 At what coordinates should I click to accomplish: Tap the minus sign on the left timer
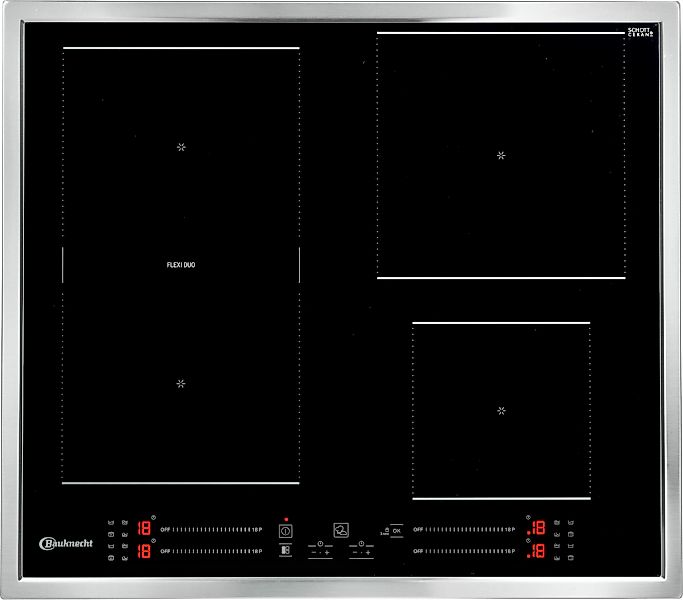[x=313, y=552]
